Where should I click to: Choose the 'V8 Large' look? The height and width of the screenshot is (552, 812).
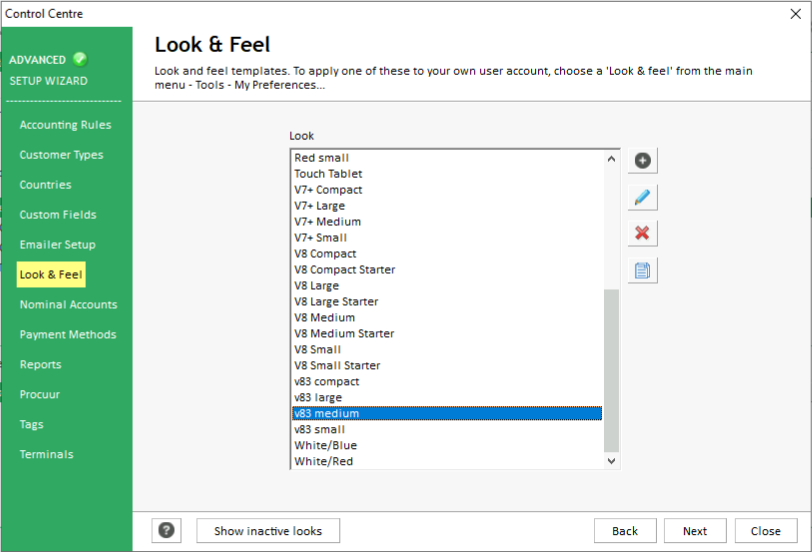tap(447, 286)
